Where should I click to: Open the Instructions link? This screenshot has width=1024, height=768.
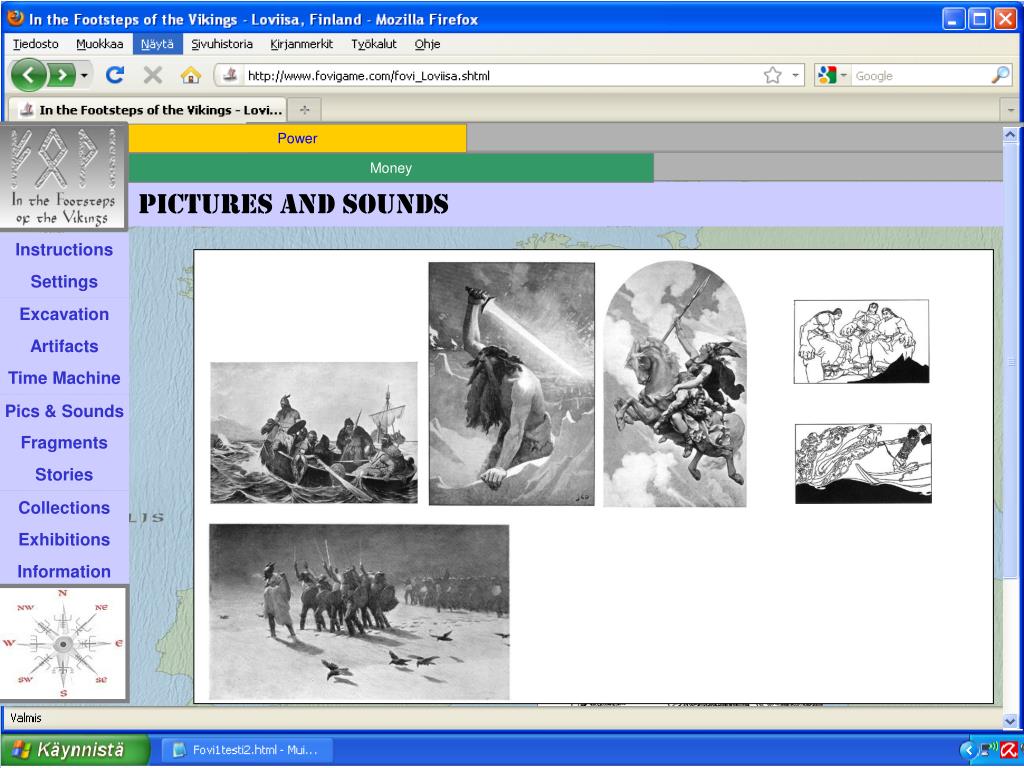[x=64, y=249]
